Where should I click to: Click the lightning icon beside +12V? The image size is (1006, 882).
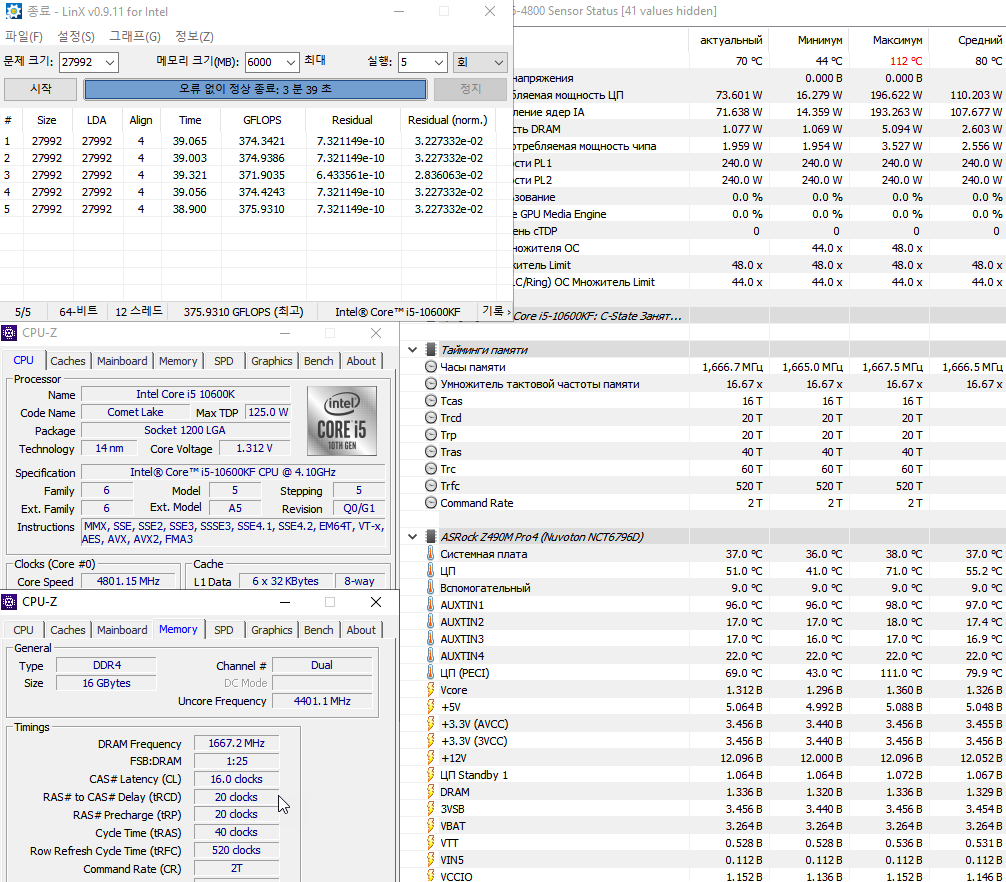(x=431, y=758)
